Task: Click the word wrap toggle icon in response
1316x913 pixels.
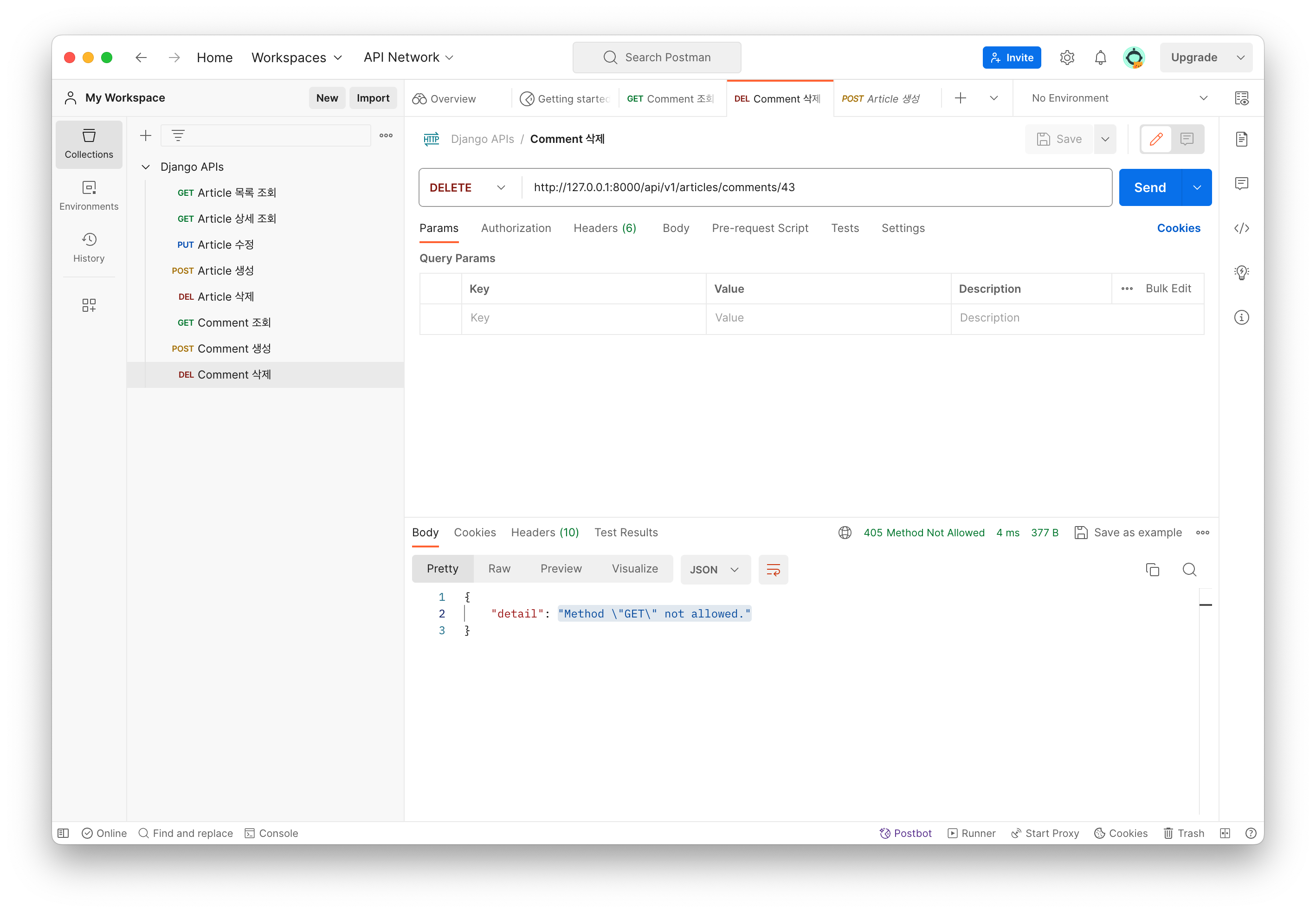Action: coord(773,569)
